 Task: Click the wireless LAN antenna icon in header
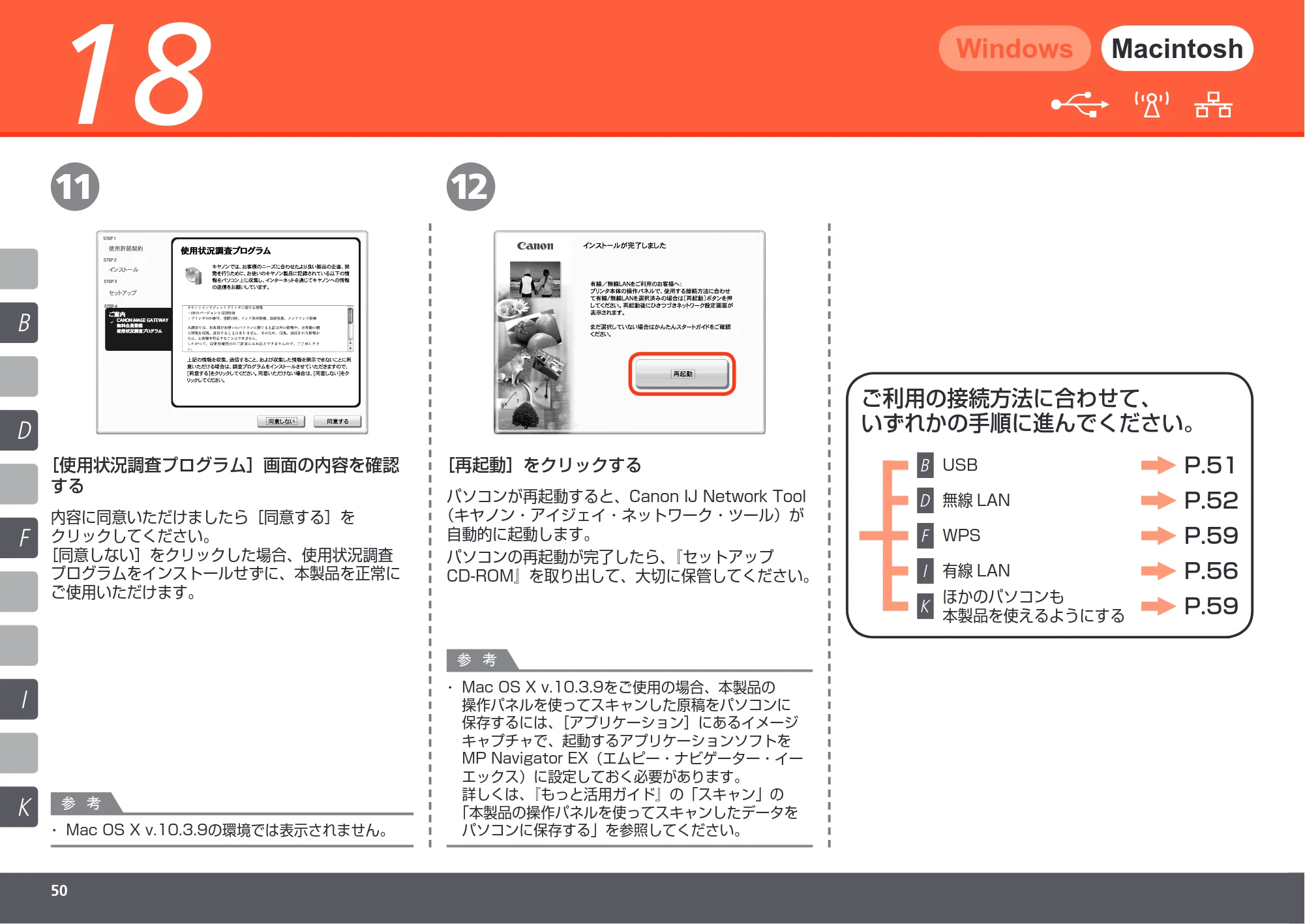pos(1152,104)
